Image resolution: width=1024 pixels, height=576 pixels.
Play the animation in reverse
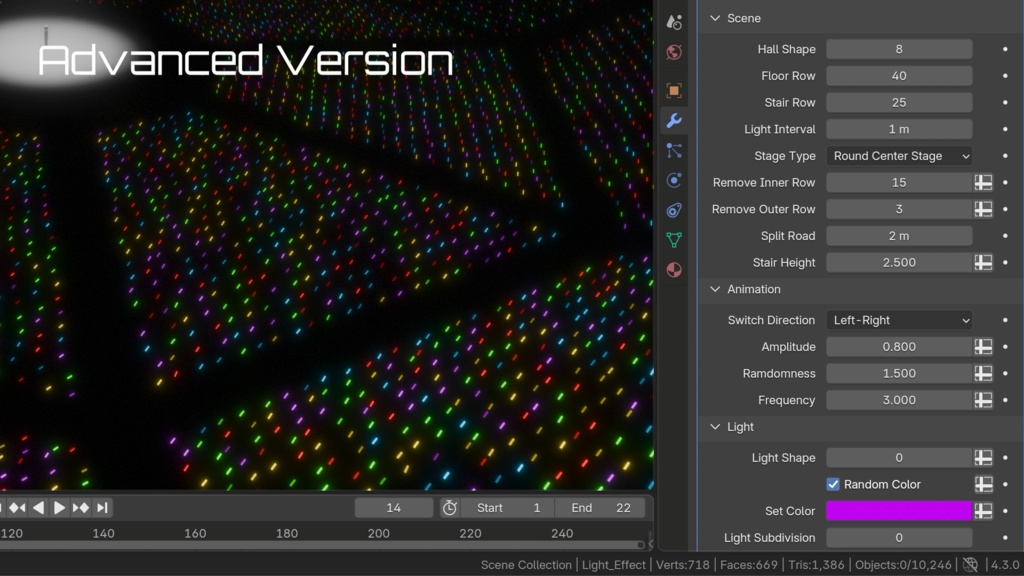click(x=39, y=507)
